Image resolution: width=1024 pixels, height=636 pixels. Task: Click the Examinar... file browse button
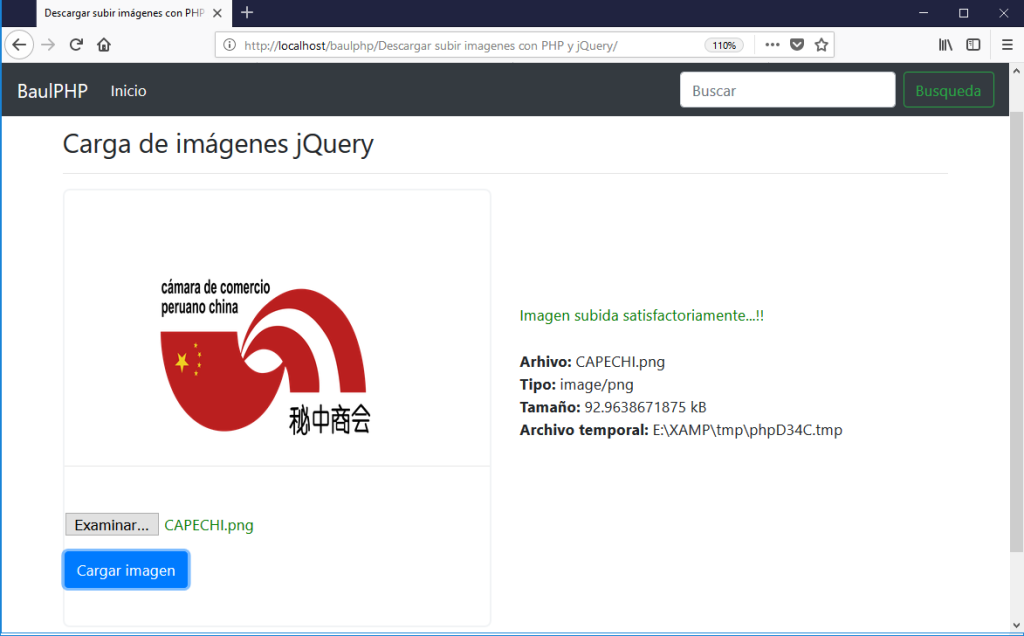coord(112,525)
